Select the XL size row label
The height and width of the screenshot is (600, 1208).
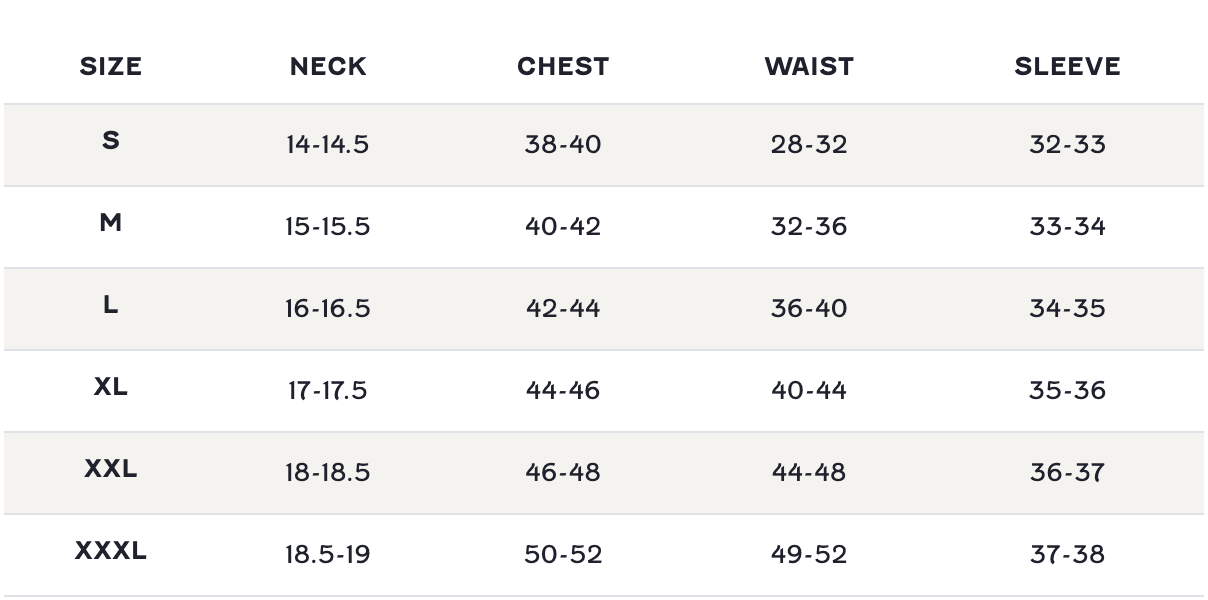pos(111,387)
